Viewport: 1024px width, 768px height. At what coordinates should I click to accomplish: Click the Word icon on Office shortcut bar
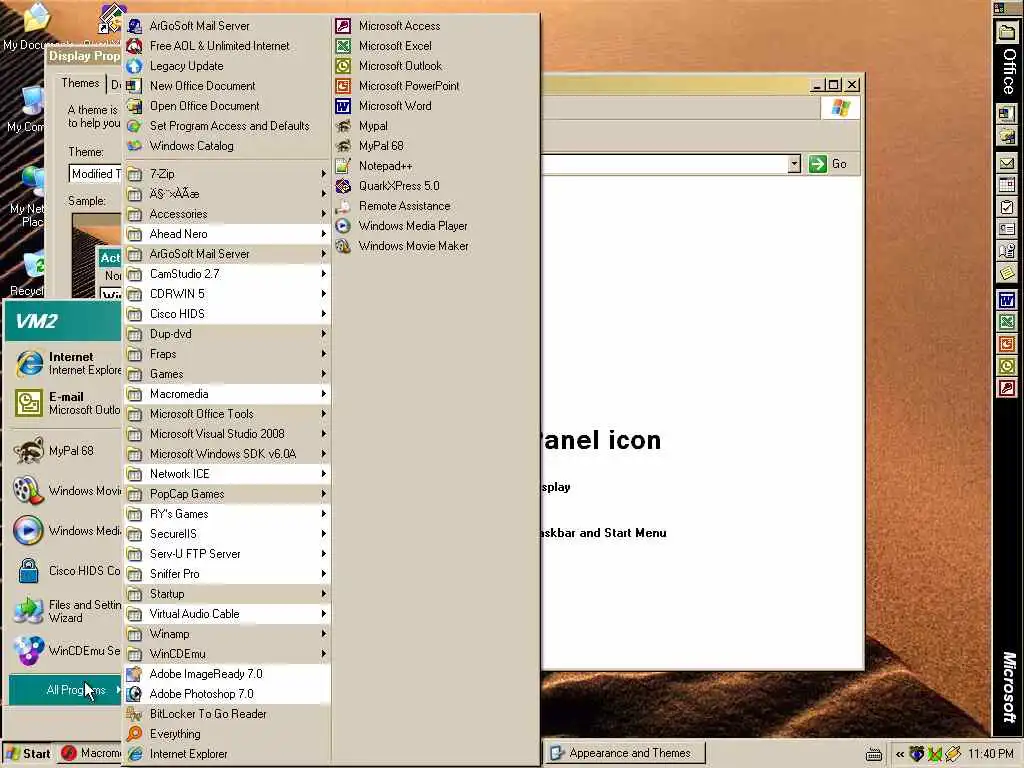[x=1006, y=300]
